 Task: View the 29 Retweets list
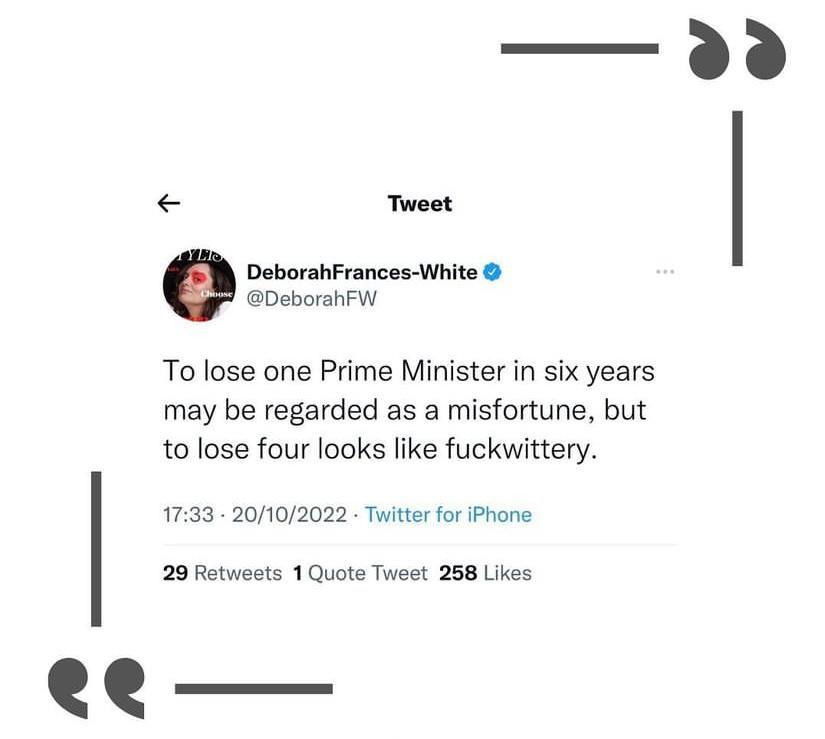222,573
